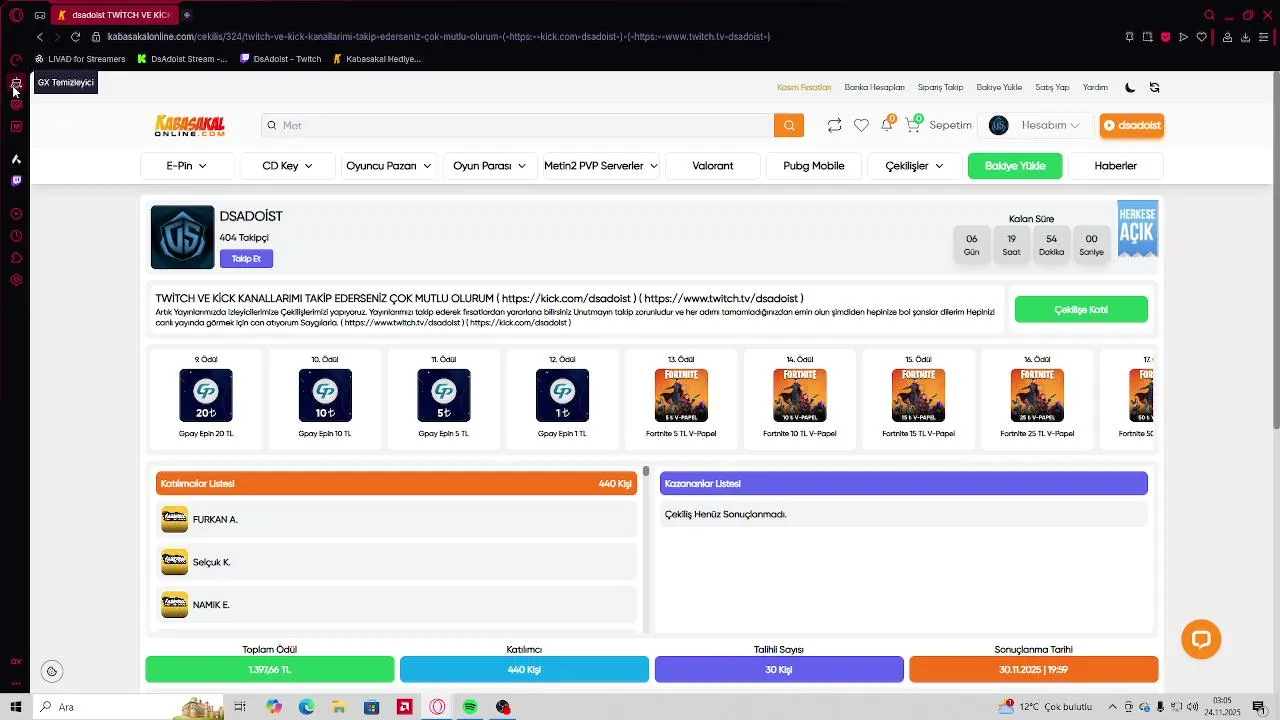Expand Oyun Parası dropdown
The height and width of the screenshot is (720, 1280).
click(x=489, y=166)
